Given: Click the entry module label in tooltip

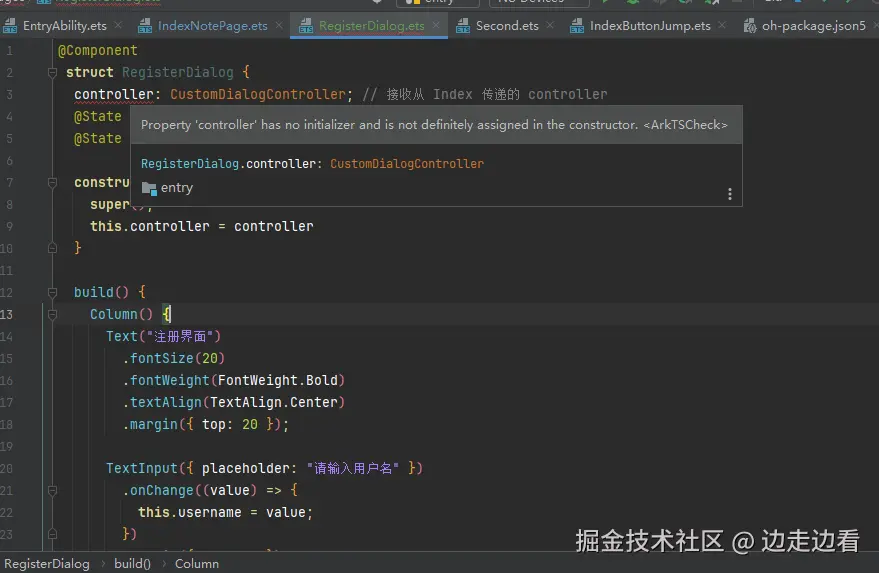Looking at the screenshot, I should click(177, 188).
